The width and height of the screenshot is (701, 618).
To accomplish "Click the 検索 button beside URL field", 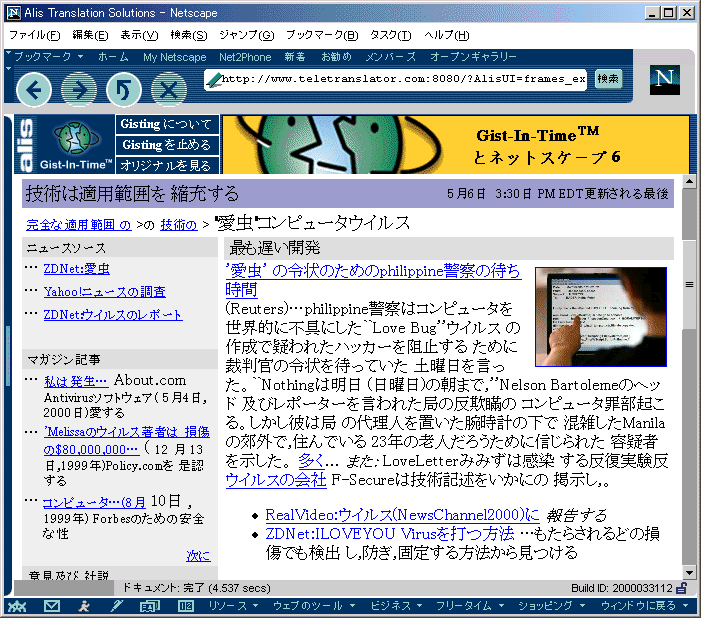I will tap(607, 79).
